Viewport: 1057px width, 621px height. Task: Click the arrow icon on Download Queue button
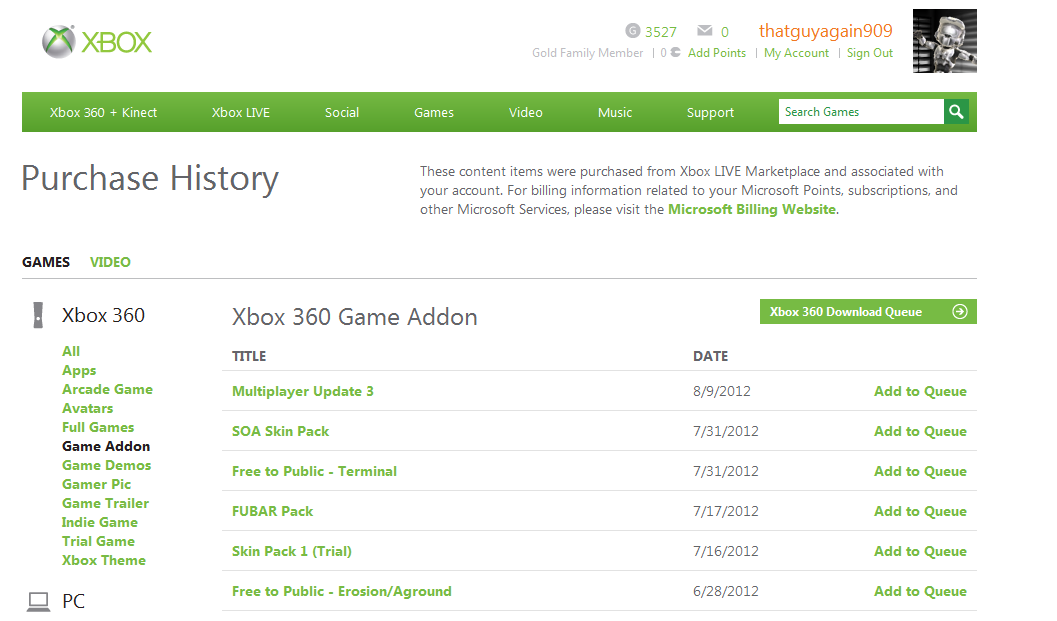point(959,312)
